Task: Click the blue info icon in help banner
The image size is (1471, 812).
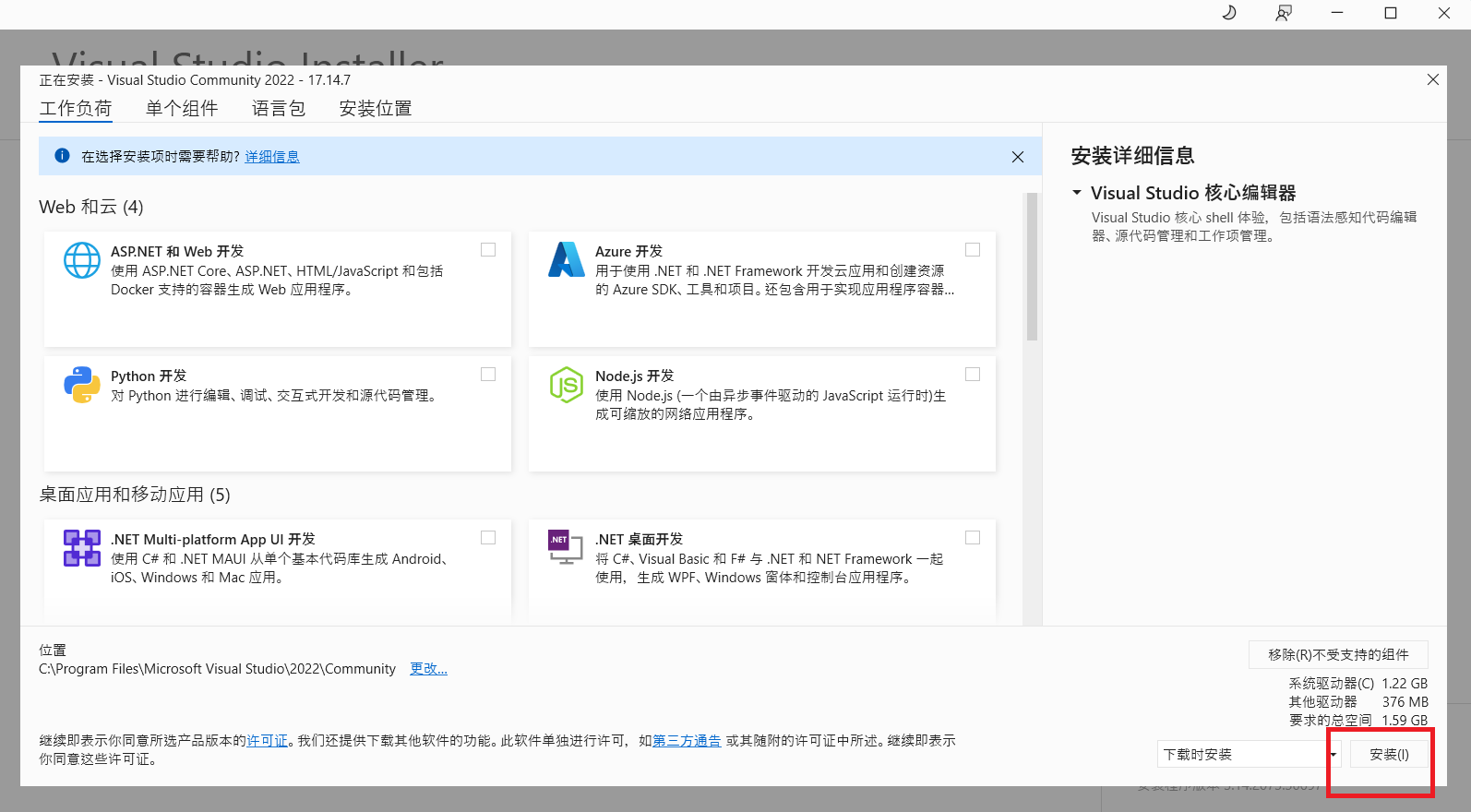Action: pos(62,156)
